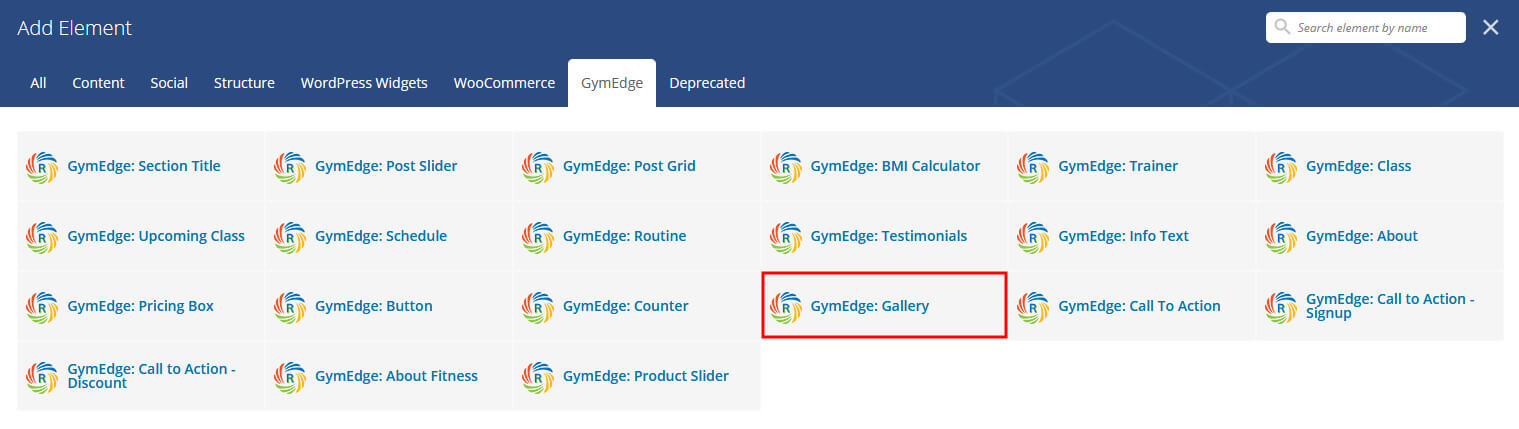This screenshot has height=429, width=1519.
Task: Open the WooCommerce tab
Action: point(504,83)
